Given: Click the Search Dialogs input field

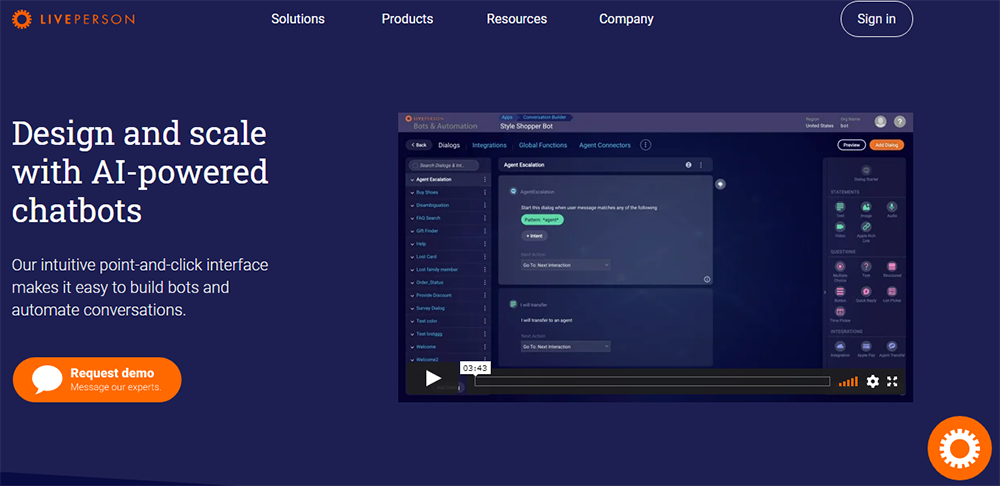Looking at the screenshot, I should pos(444,165).
